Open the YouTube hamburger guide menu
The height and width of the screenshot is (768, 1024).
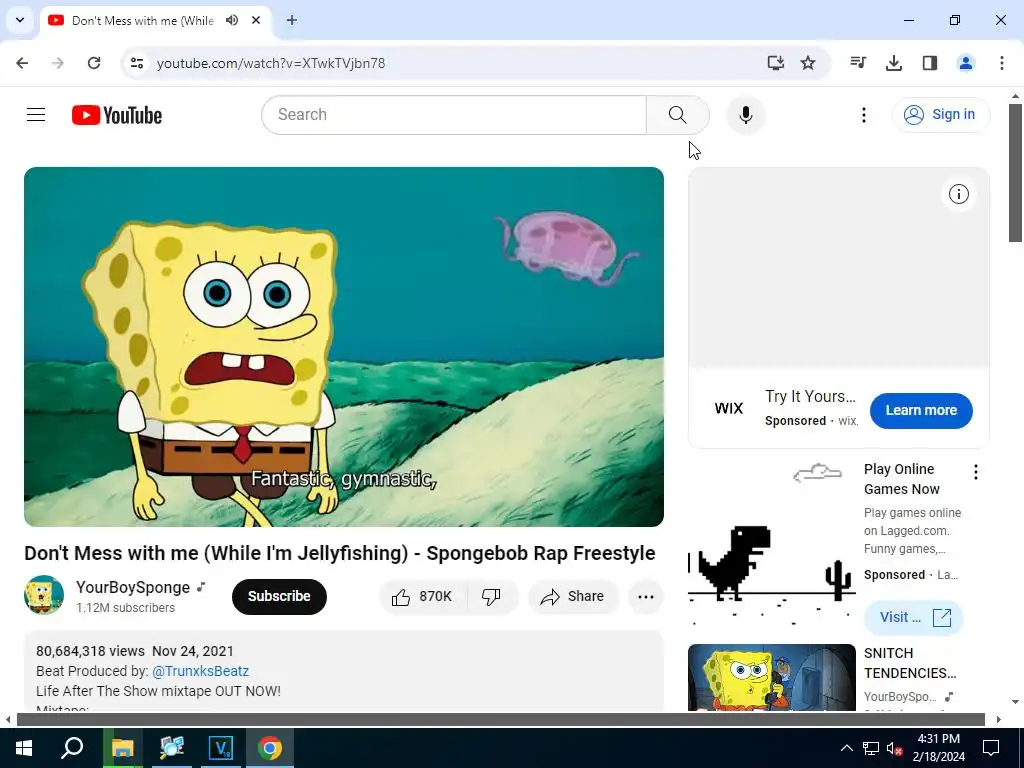point(36,115)
